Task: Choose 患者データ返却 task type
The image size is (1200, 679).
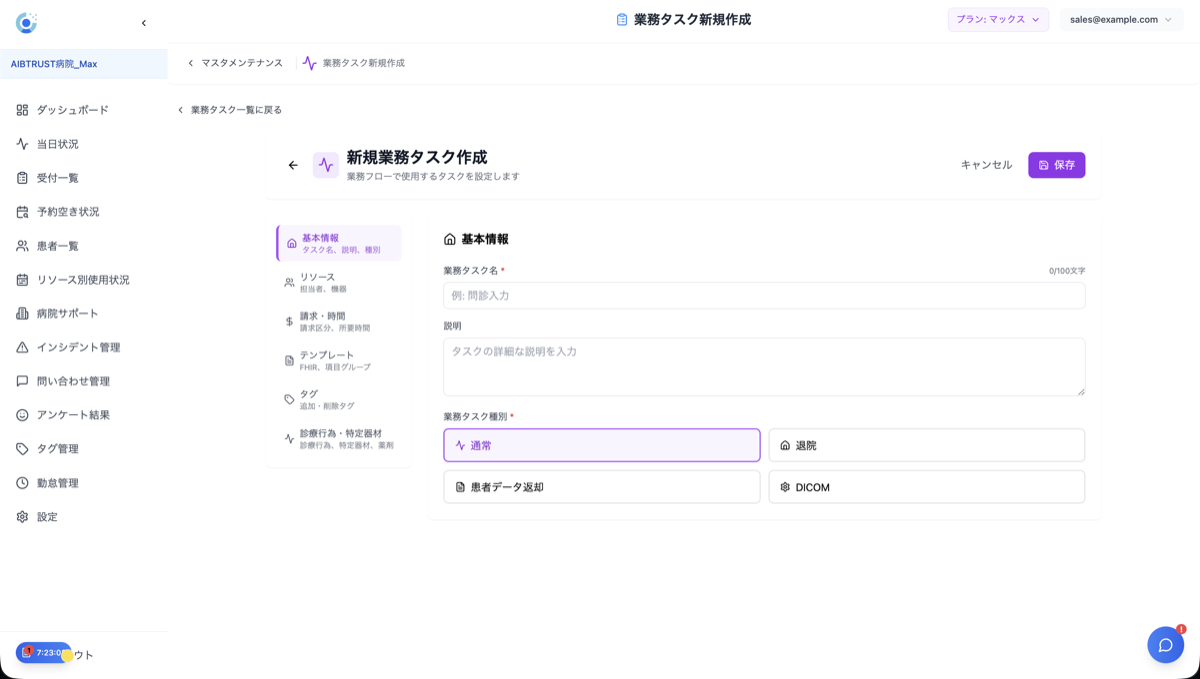Action: pos(601,486)
